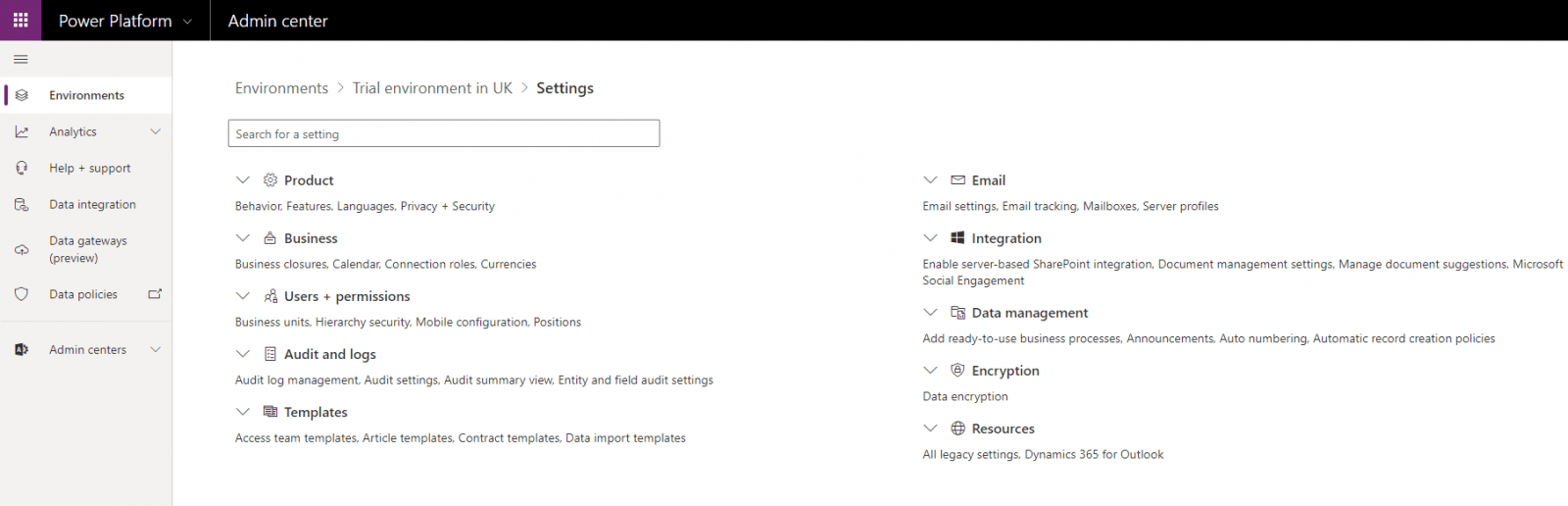Click the Environments layers icon in sidebar

pos(22,95)
